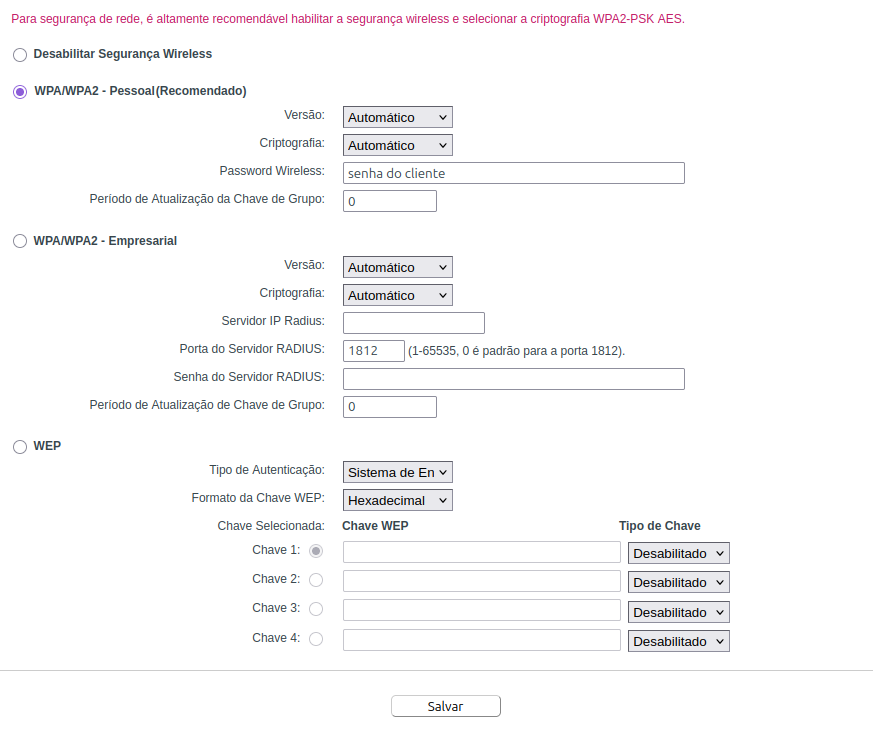Enable the WEP security radio option
The width and height of the screenshot is (873, 740).
20,446
